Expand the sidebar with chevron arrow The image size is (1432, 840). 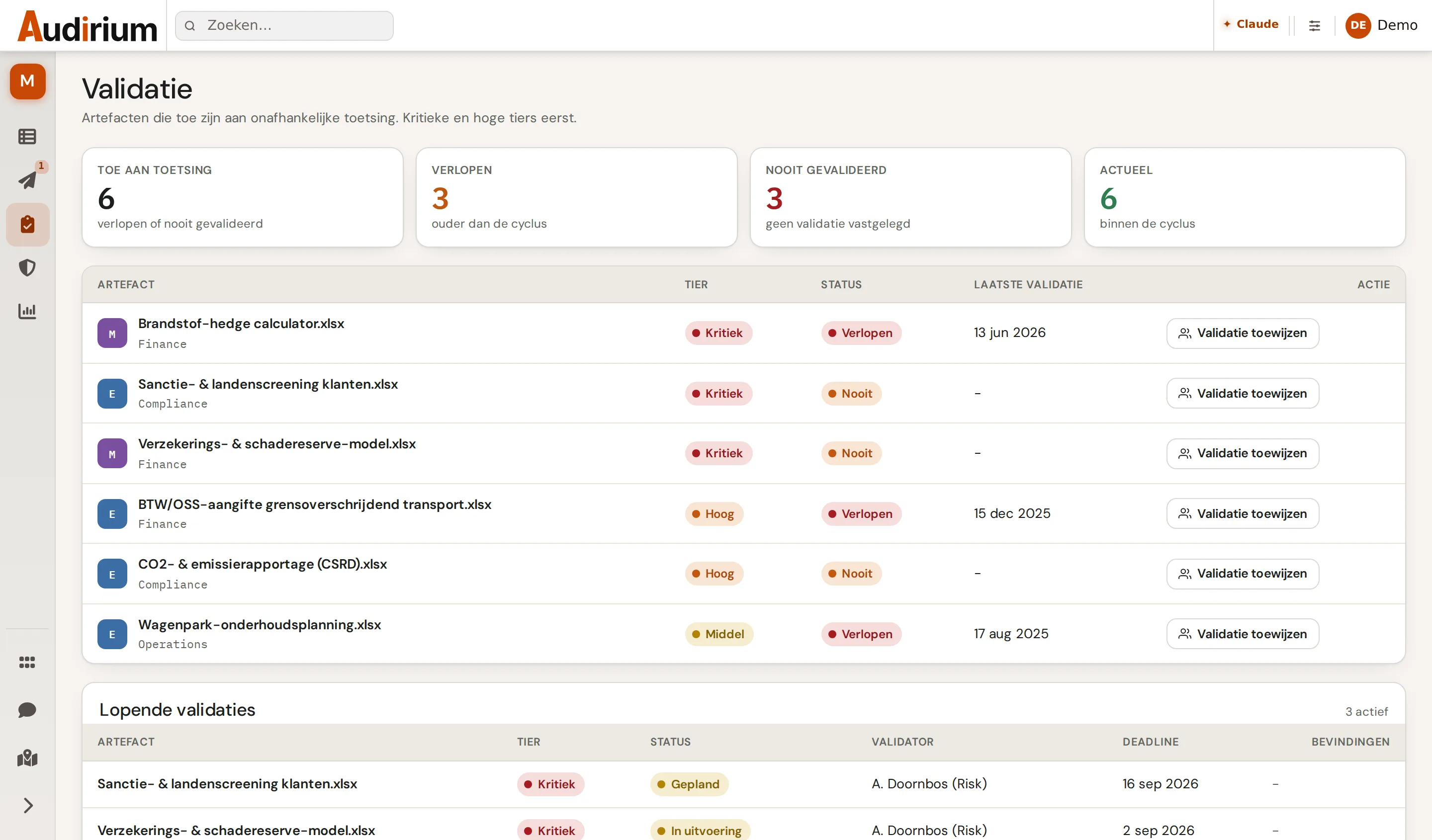27,805
